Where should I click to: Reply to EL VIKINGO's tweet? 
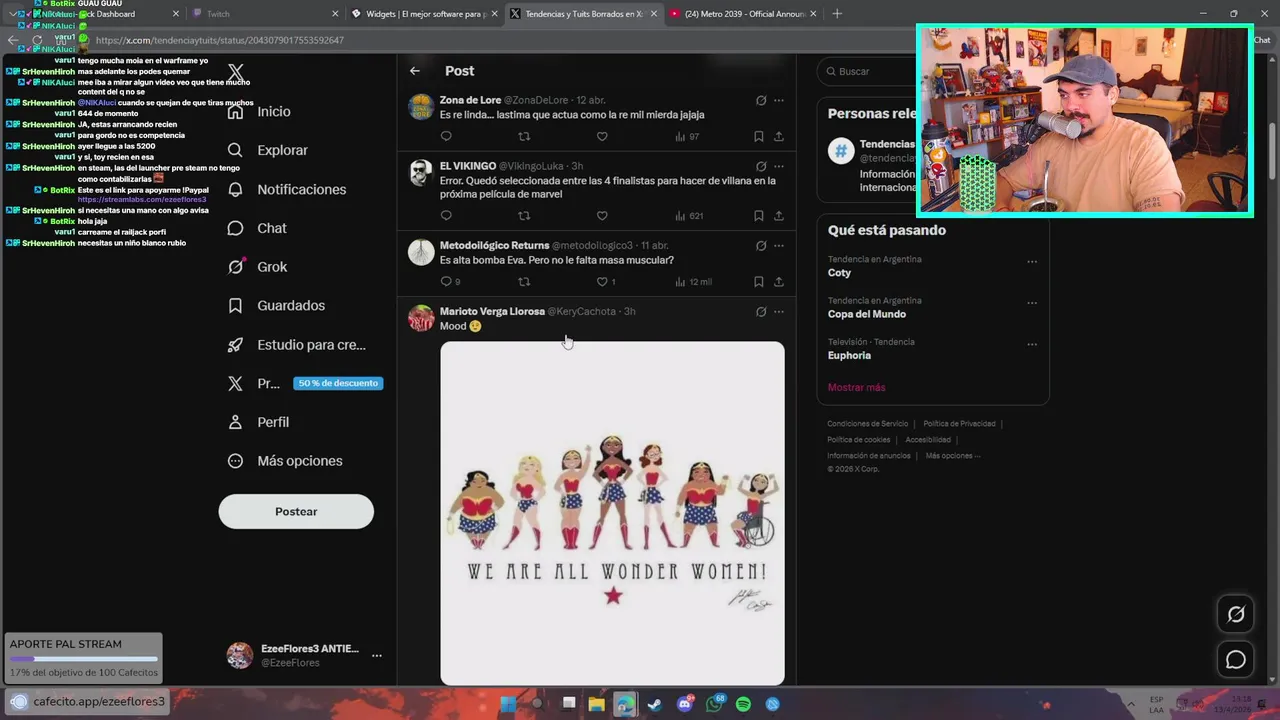click(x=446, y=215)
